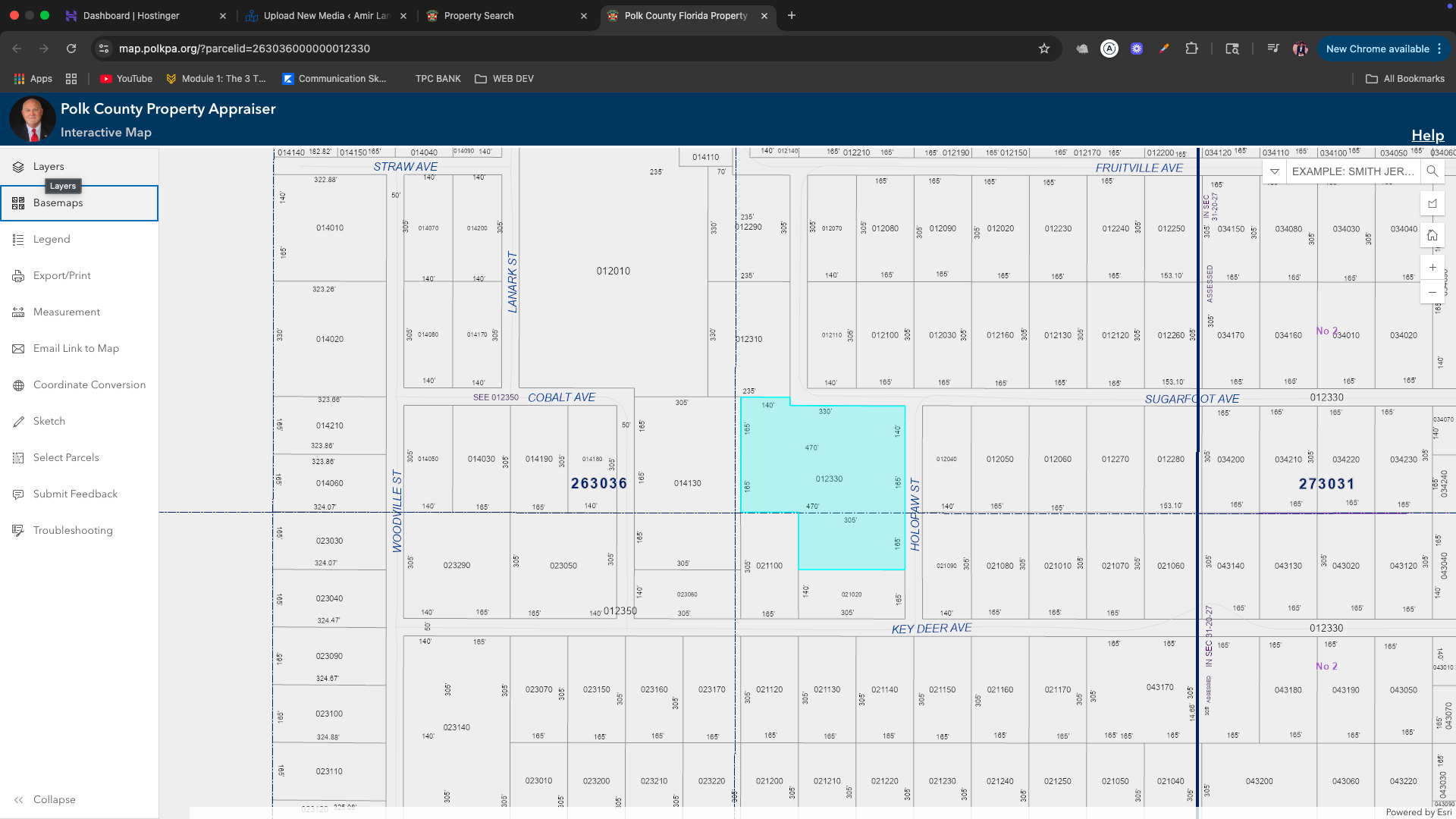
Task: Zoom out with the minus button
Action: 1432,292
